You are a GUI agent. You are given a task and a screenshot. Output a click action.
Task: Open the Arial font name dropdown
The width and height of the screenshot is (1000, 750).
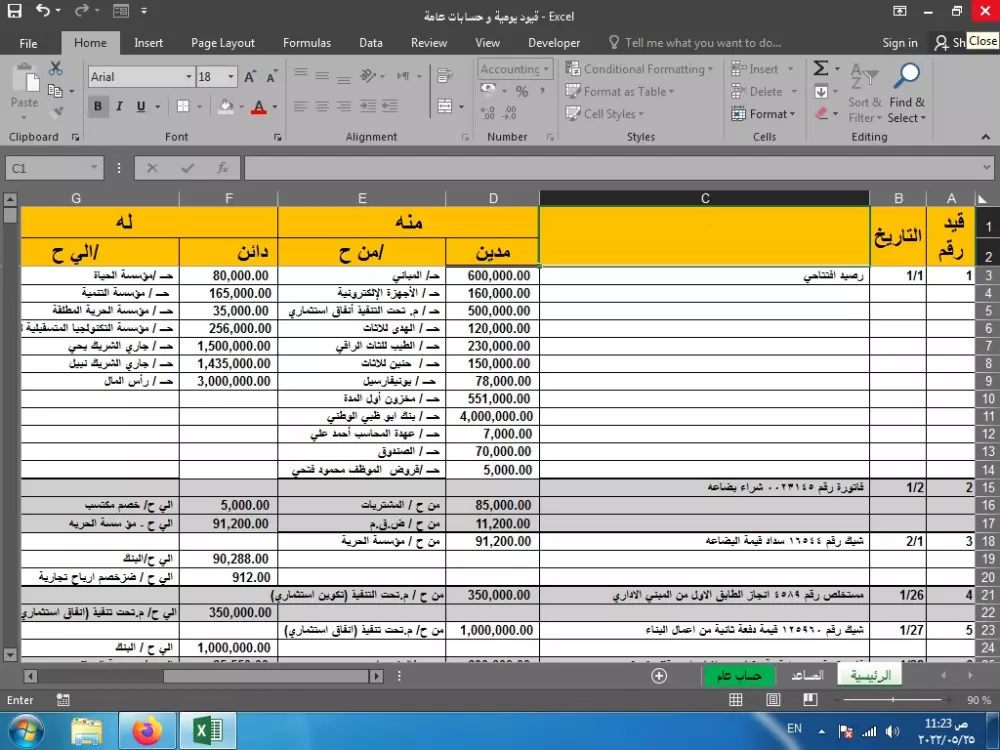189,77
